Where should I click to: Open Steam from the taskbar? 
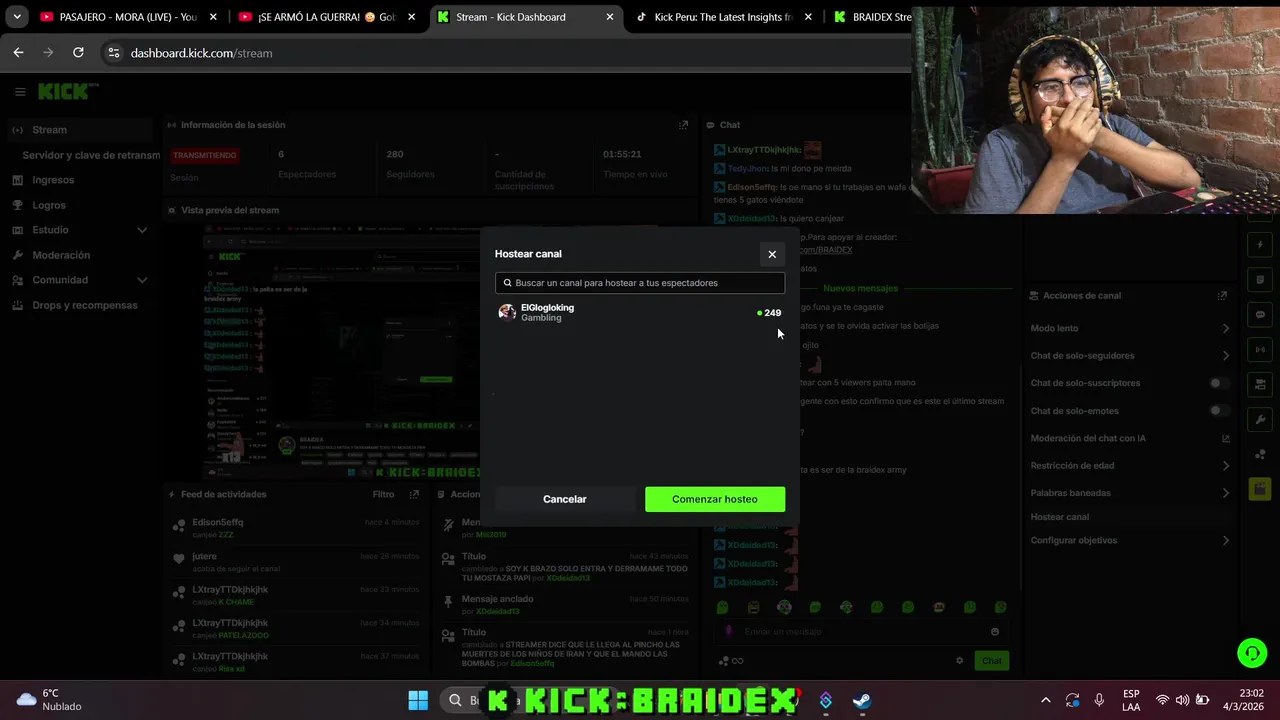tap(861, 700)
